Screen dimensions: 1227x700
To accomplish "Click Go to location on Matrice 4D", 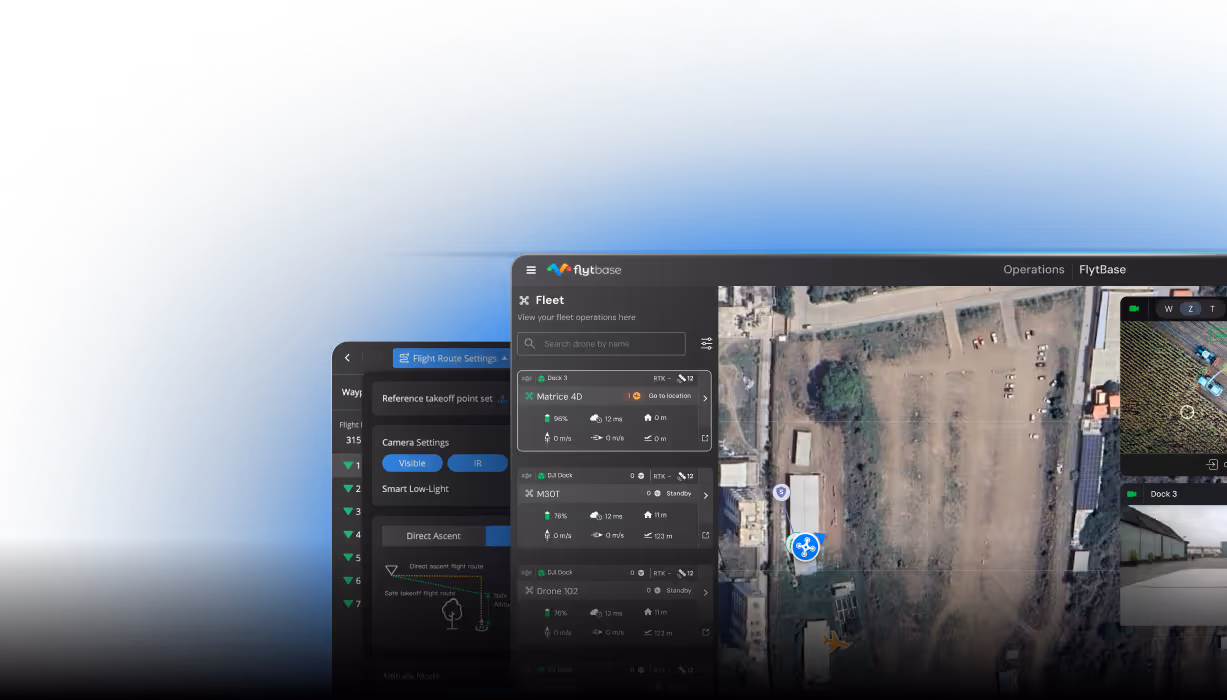I will coord(669,396).
